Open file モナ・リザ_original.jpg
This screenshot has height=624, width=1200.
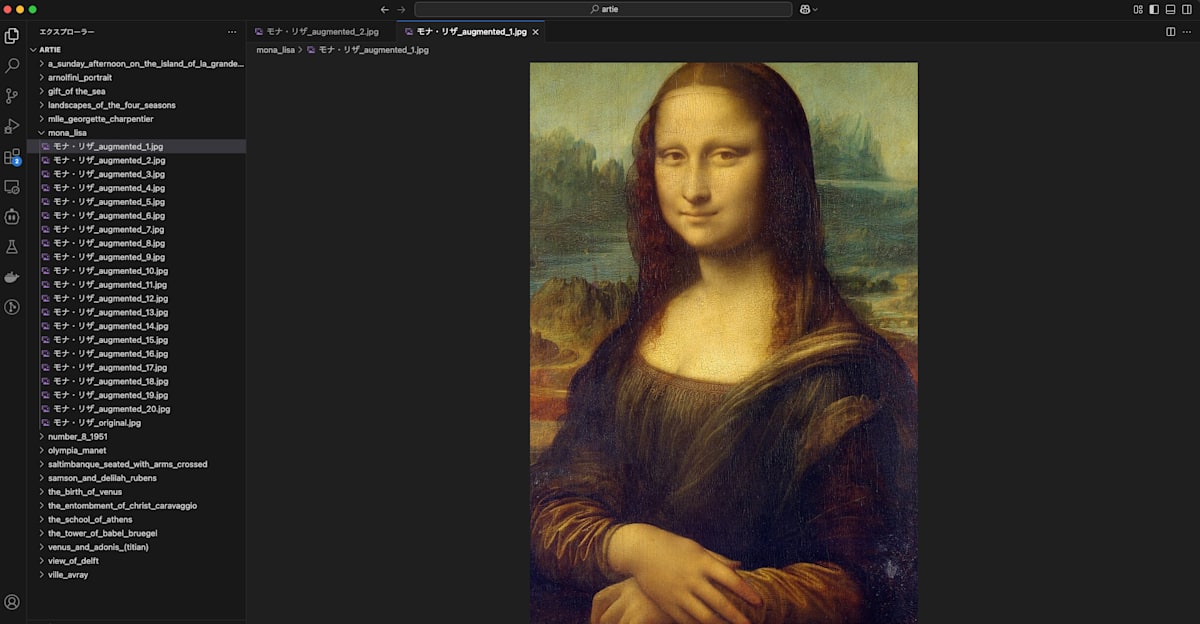pos(136,423)
